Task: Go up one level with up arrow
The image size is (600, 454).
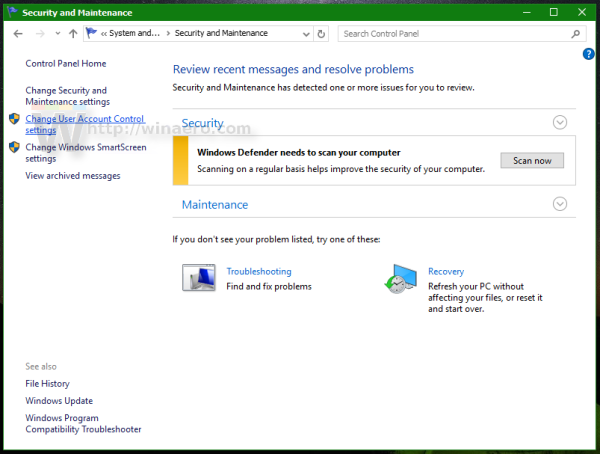Action: [73, 34]
